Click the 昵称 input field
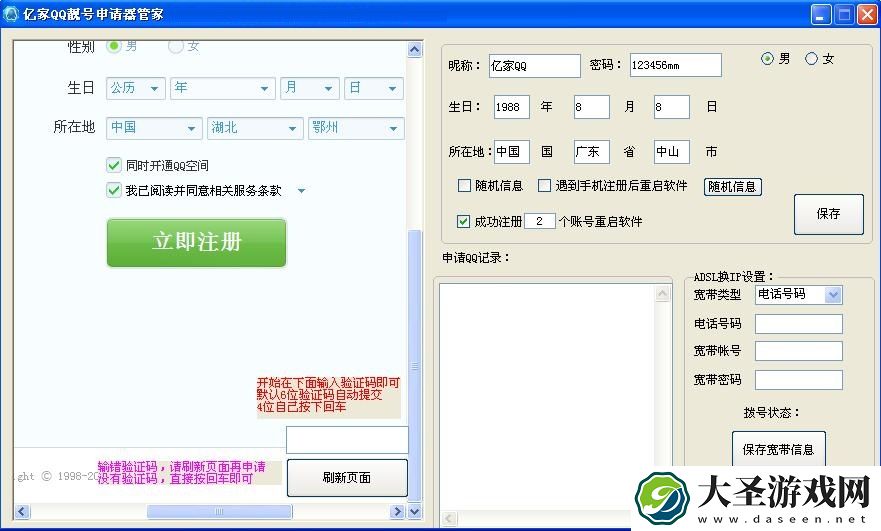This screenshot has width=881, height=531. pos(534,66)
